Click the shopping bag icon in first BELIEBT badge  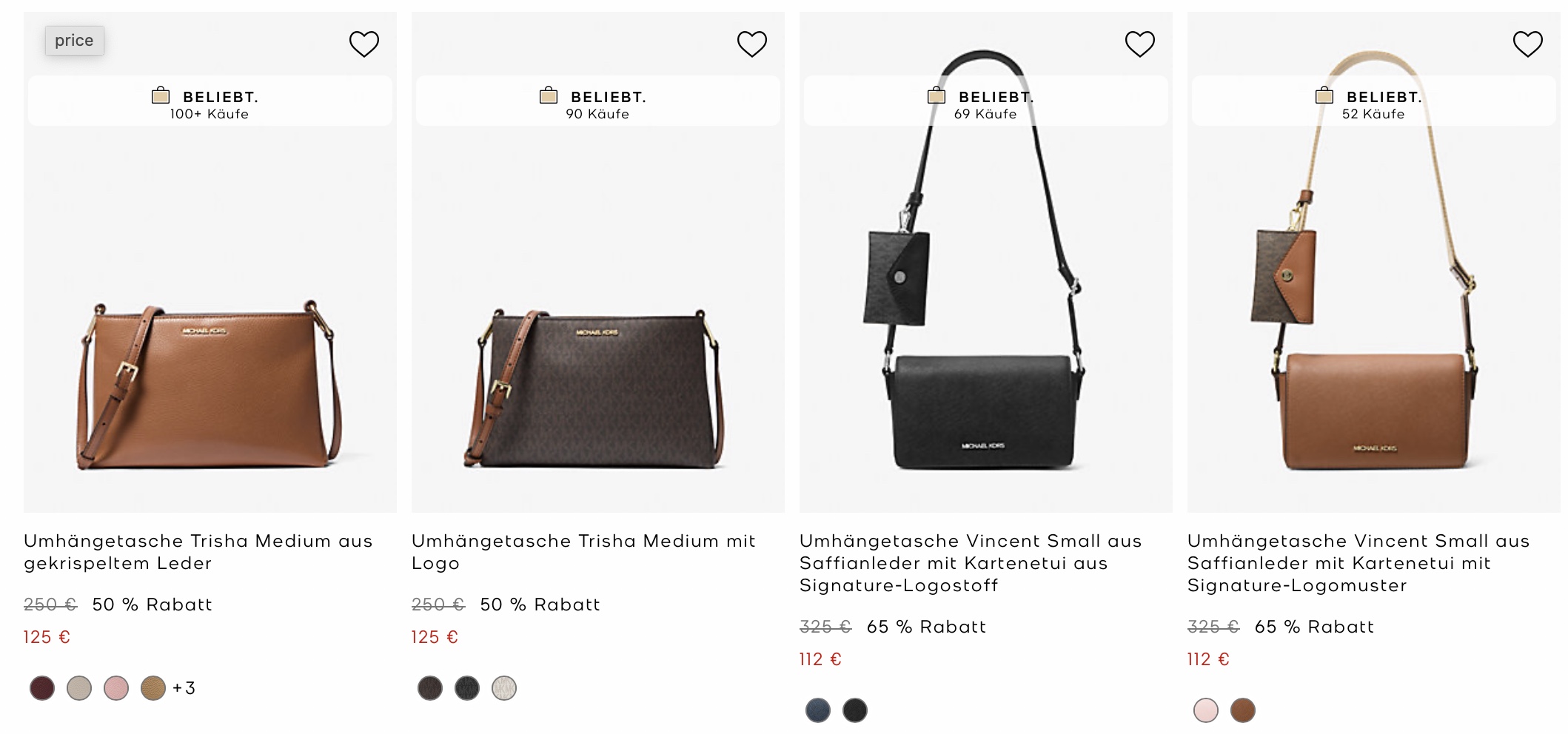[x=161, y=95]
